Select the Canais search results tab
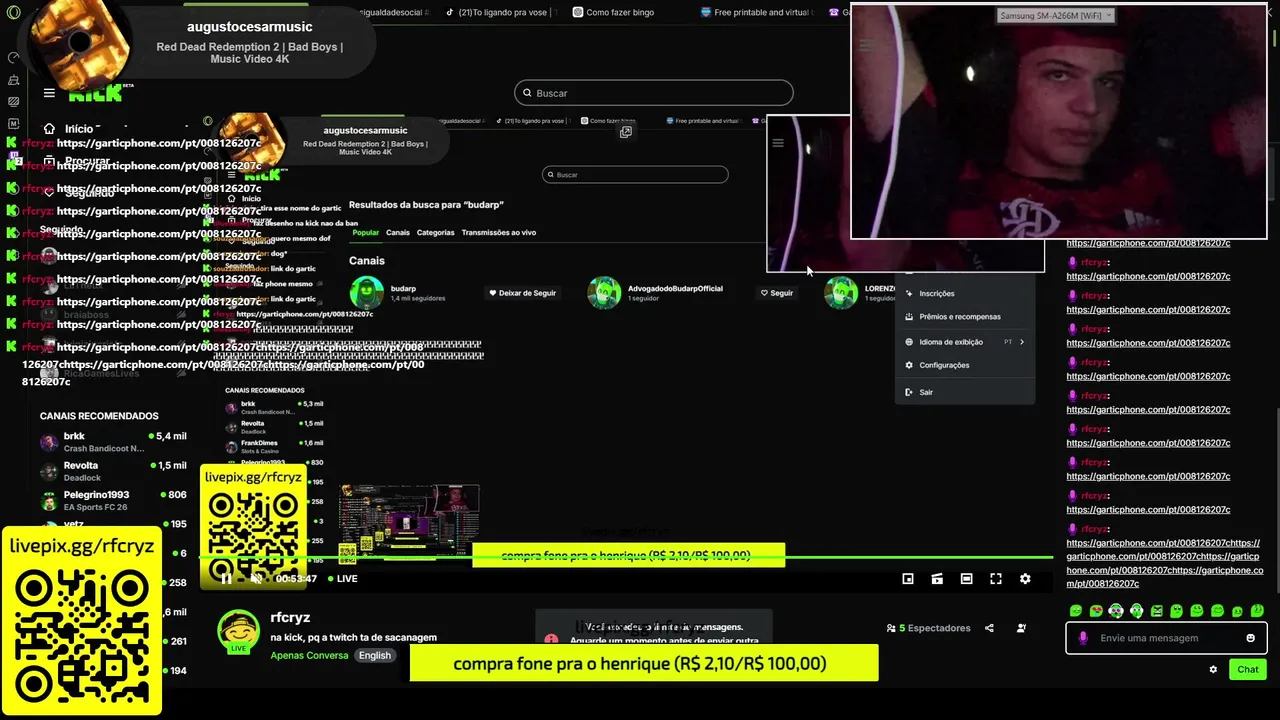 pyautogui.click(x=398, y=232)
